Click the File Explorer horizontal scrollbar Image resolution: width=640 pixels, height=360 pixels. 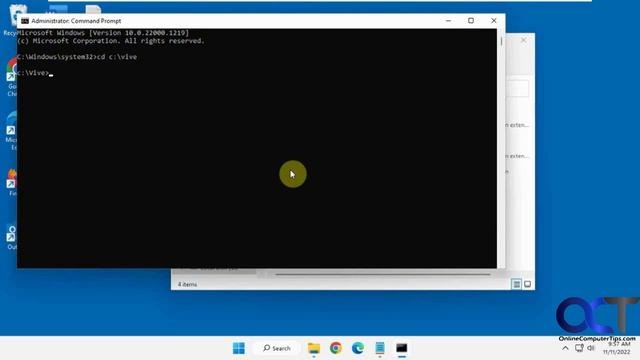pyautogui.click(x=383, y=275)
